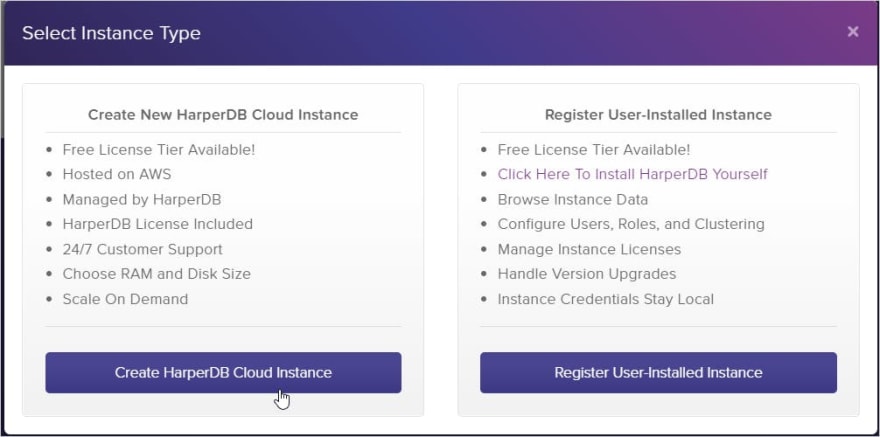880x437 pixels.
Task: Click 'Browse Instance Data' text
Action: [573, 199]
